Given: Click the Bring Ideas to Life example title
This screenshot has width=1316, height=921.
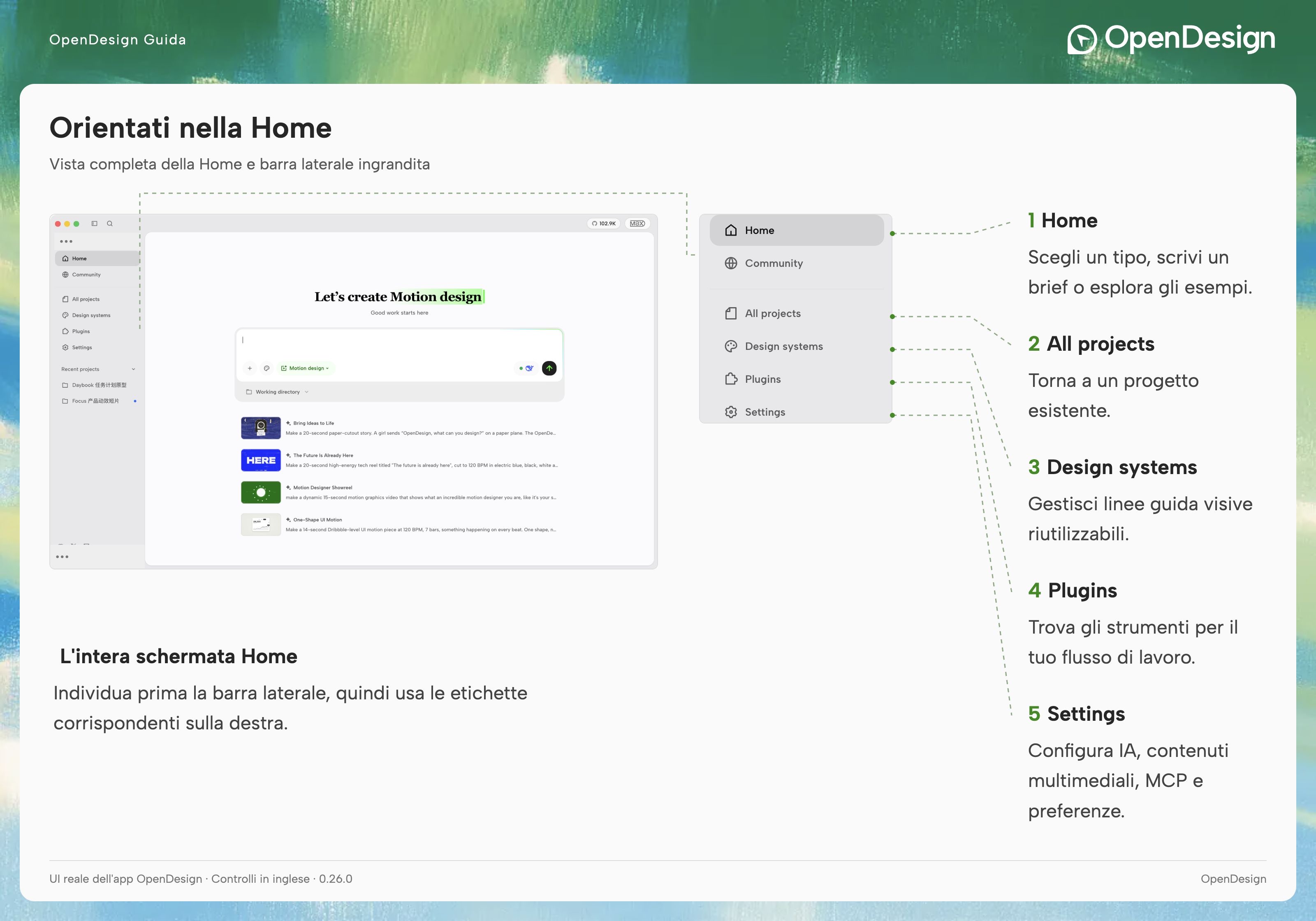Looking at the screenshot, I should pyautogui.click(x=313, y=423).
